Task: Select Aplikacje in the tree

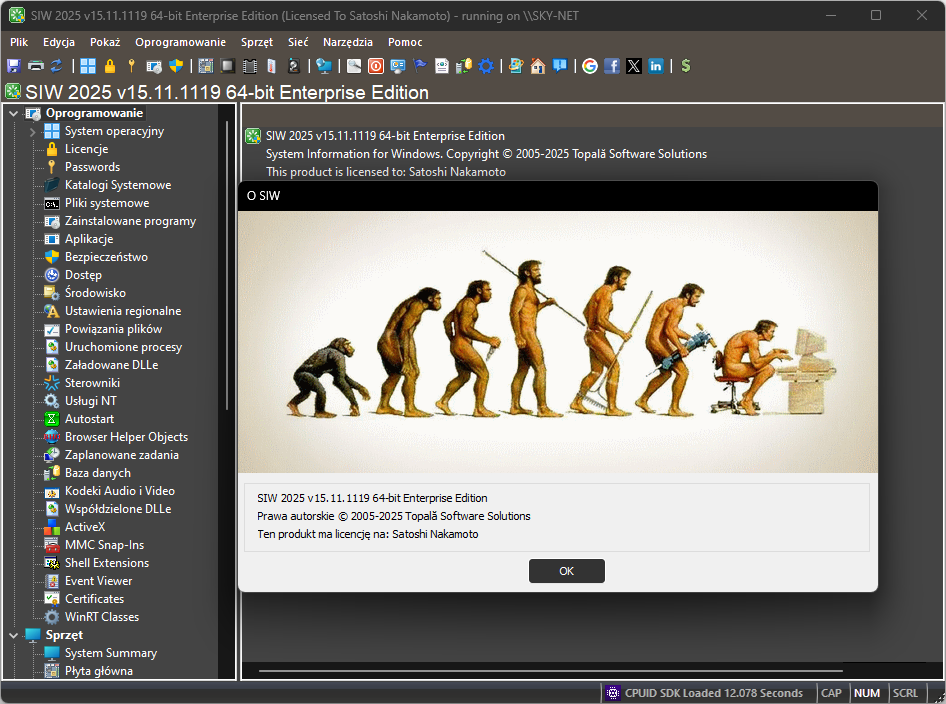Action: [89, 239]
